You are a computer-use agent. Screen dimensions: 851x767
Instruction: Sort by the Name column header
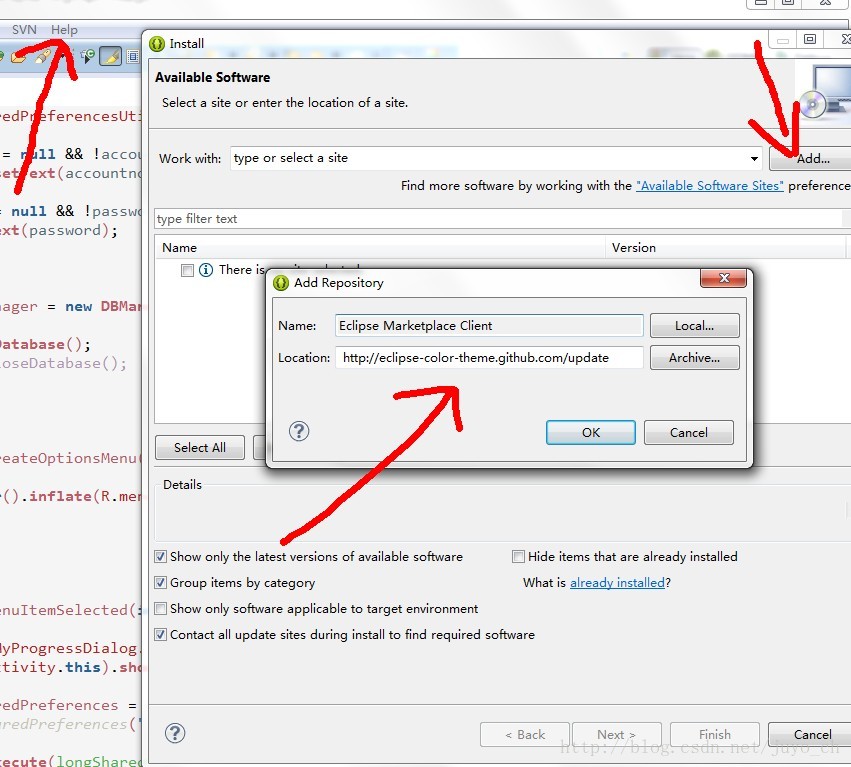click(x=380, y=248)
